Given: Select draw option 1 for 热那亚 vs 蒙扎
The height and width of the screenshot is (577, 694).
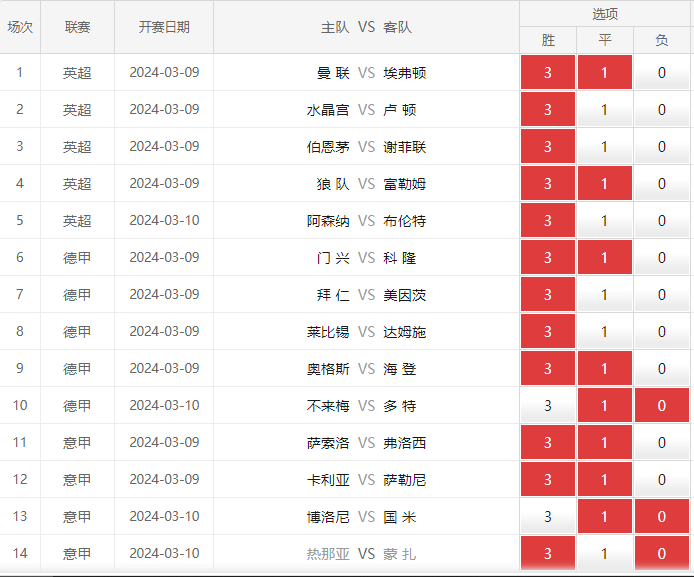Looking at the screenshot, I should 605,553.
